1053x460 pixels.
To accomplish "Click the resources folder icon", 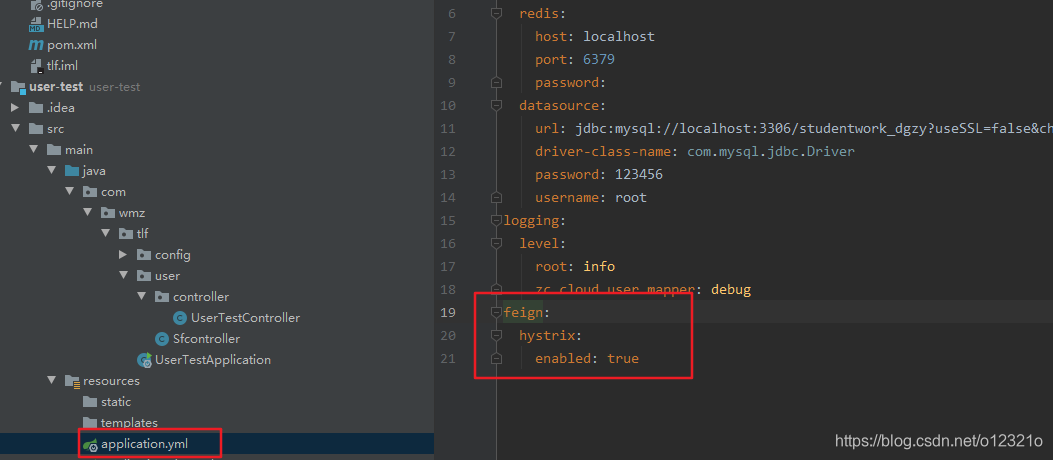I will pos(72,381).
